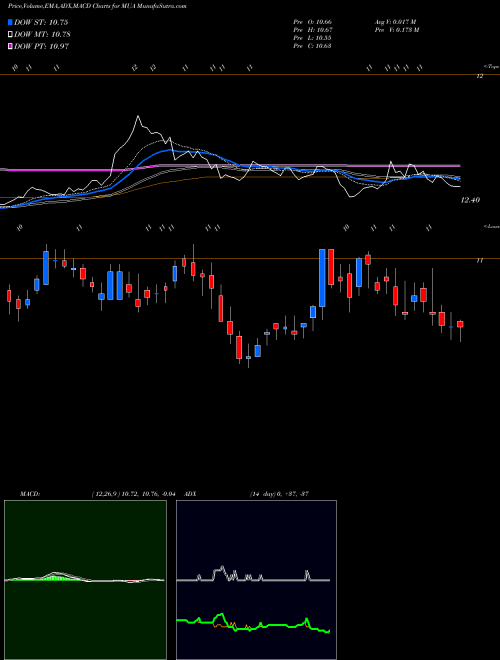
Task: Click the '12' price axis label
Action: coord(479,76)
